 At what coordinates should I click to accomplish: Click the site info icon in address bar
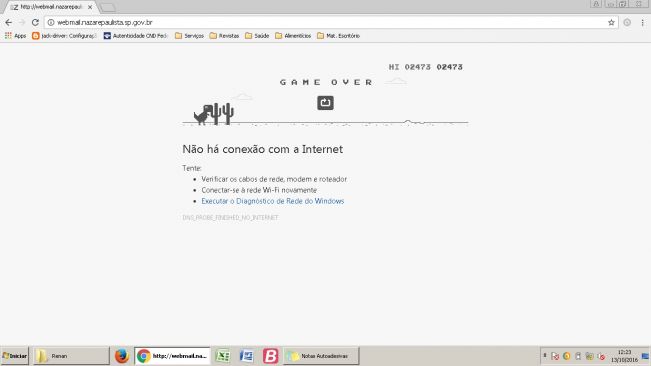[x=51, y=22]
